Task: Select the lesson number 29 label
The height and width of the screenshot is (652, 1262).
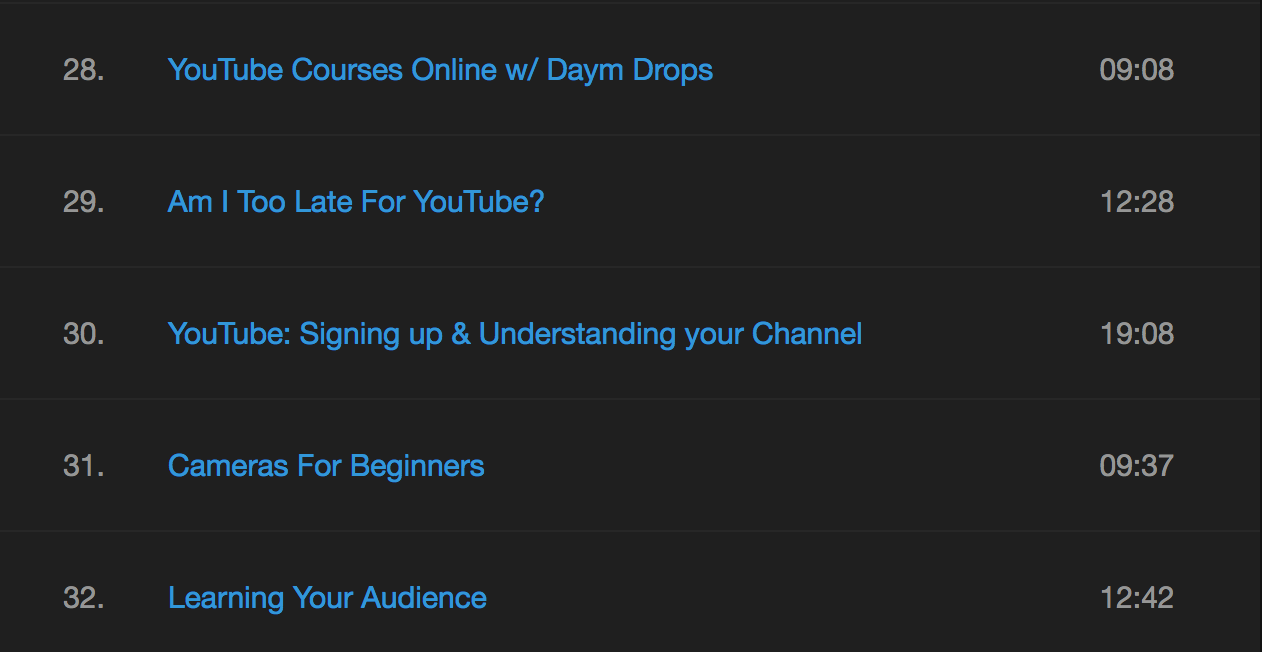Action: (x=84, y=202)
